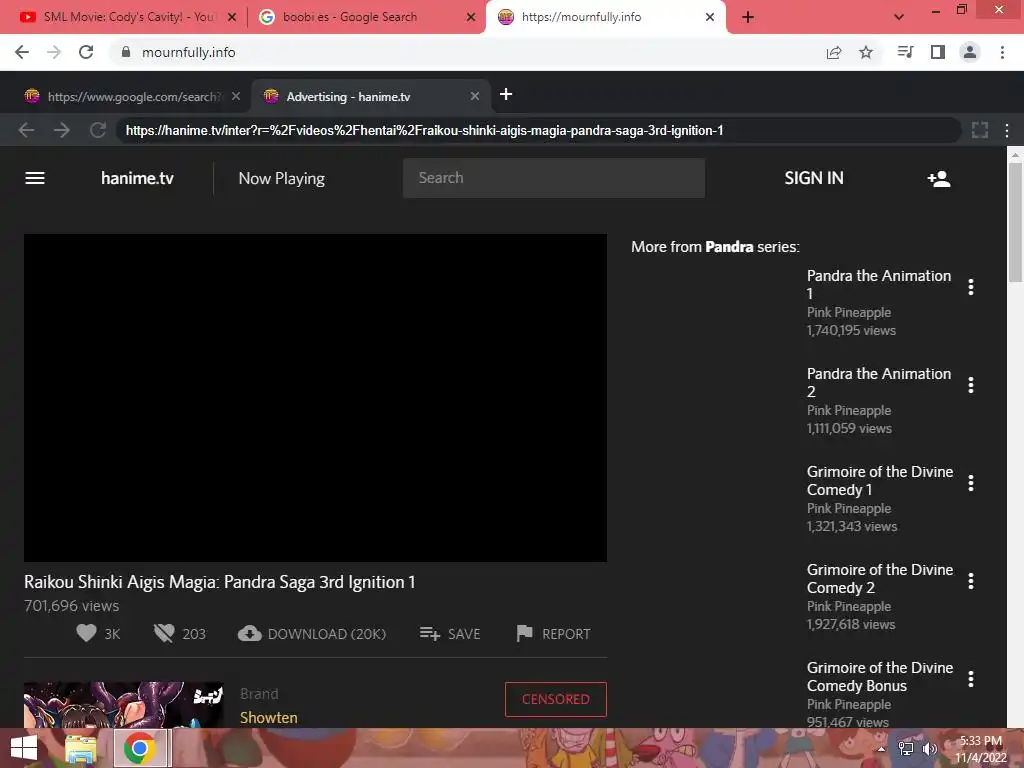Open a new Chrome tab with plus button
The image size is (1024, 768).
pyautogui.click(x=748, y=17)
